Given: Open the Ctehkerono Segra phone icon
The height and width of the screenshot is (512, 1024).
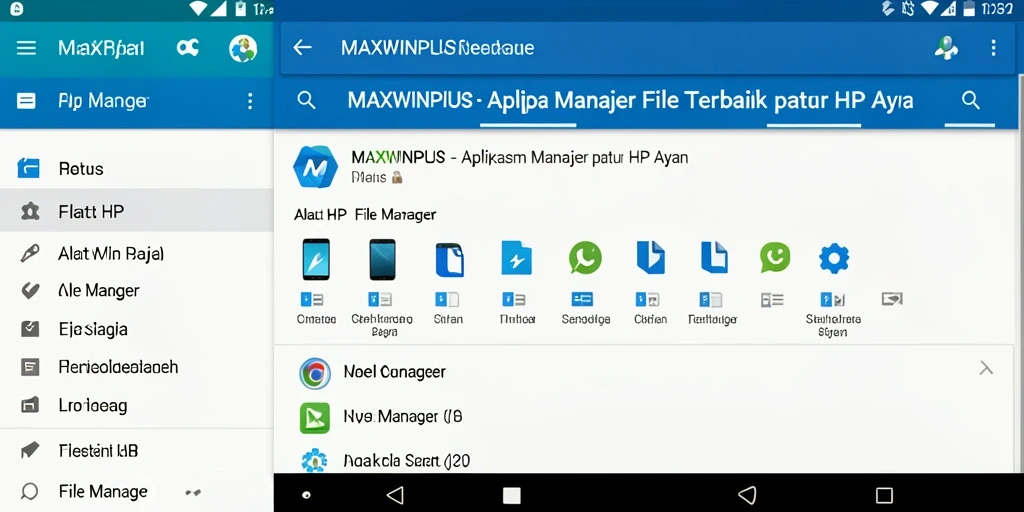Looking at the screenshot, I should click(x=382, y=259).
